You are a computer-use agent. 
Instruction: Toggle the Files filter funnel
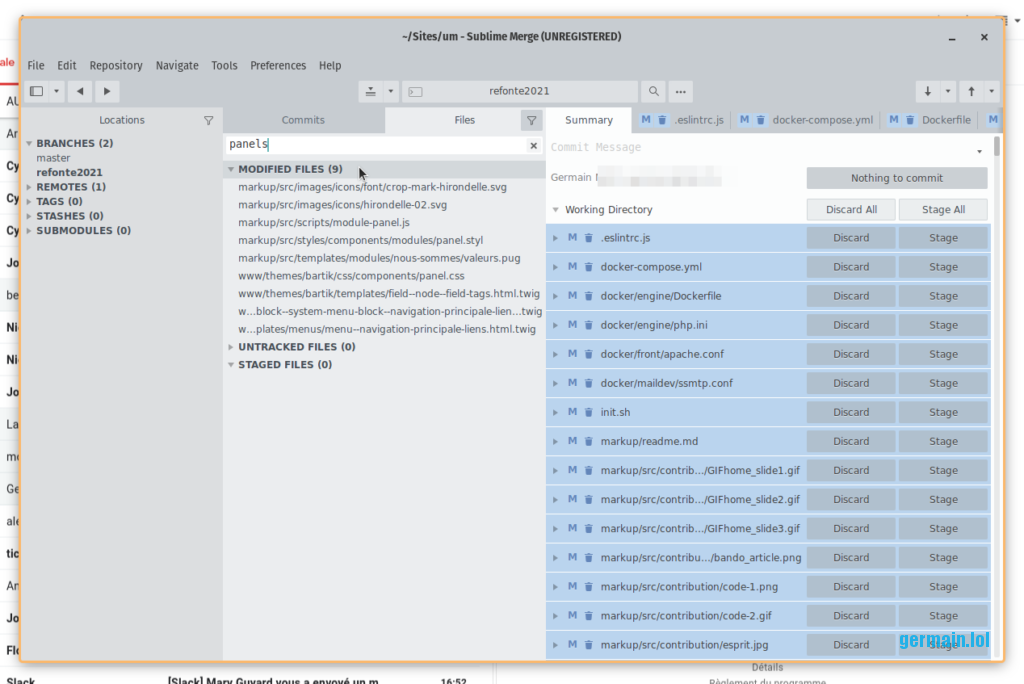531,120
